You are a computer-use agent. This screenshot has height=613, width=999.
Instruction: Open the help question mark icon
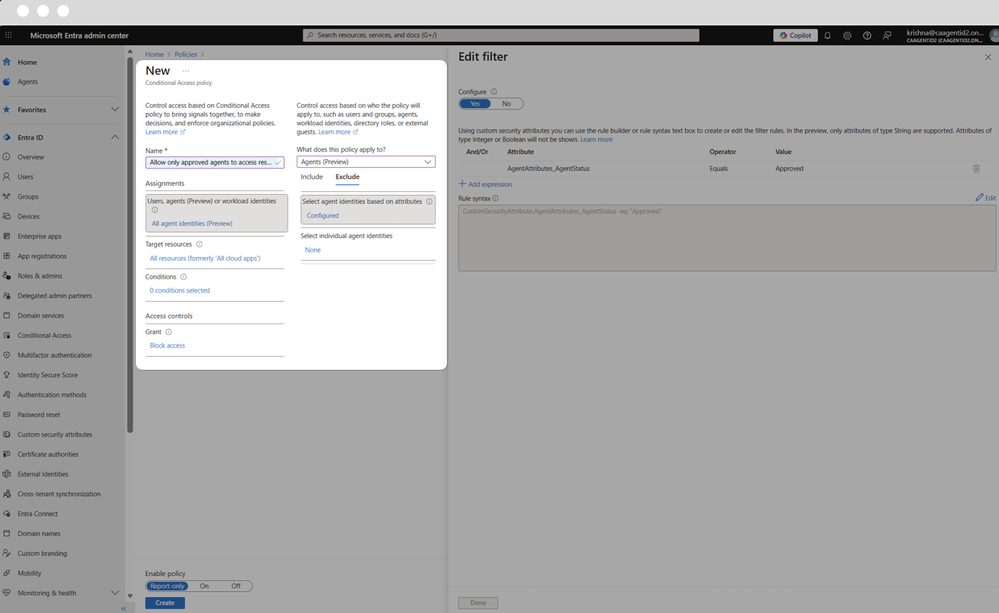click(866, 36)
